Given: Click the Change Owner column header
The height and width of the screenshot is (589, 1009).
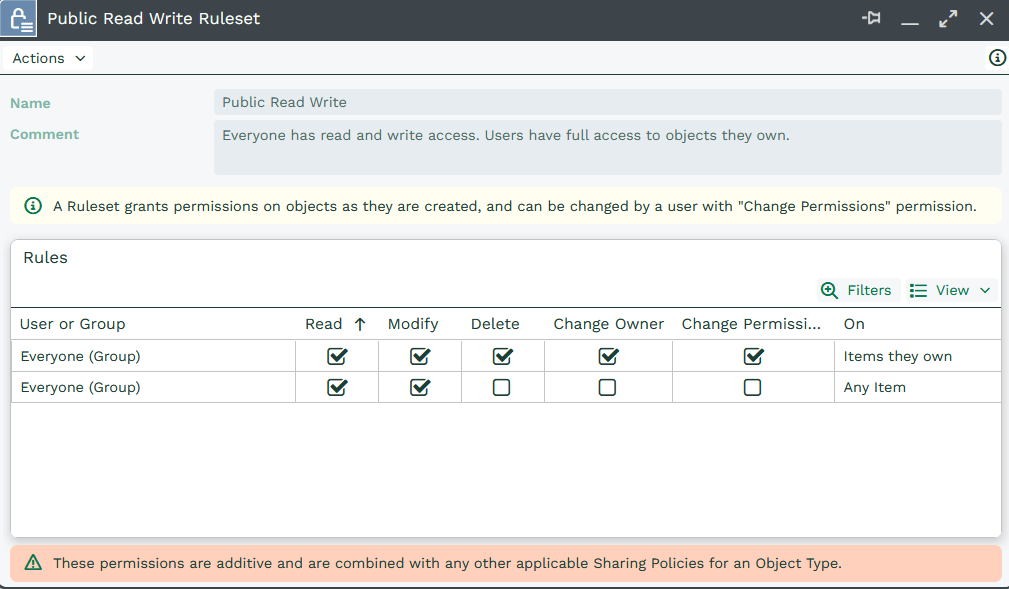Looking at the screenshot, I should 608,324.
